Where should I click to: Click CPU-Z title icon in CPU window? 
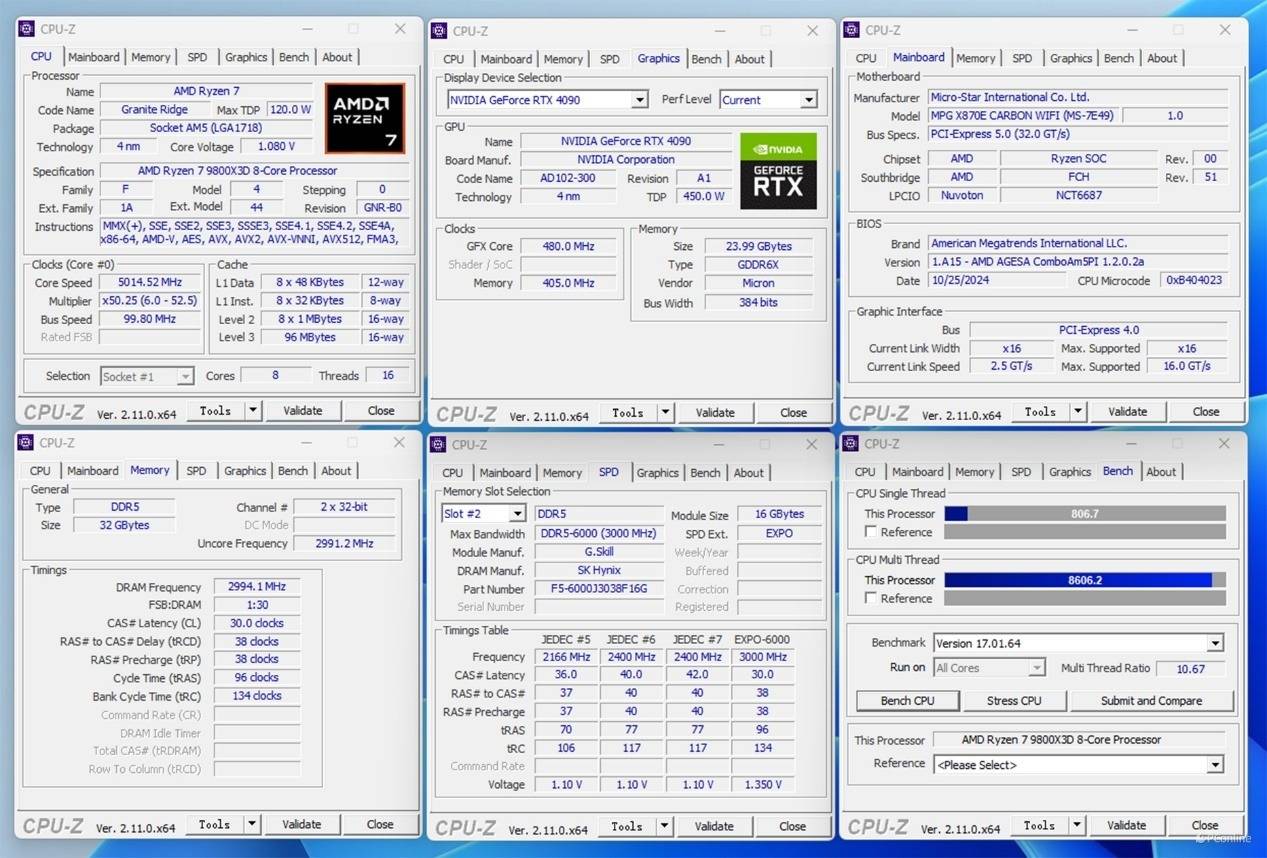pos(26,29)
